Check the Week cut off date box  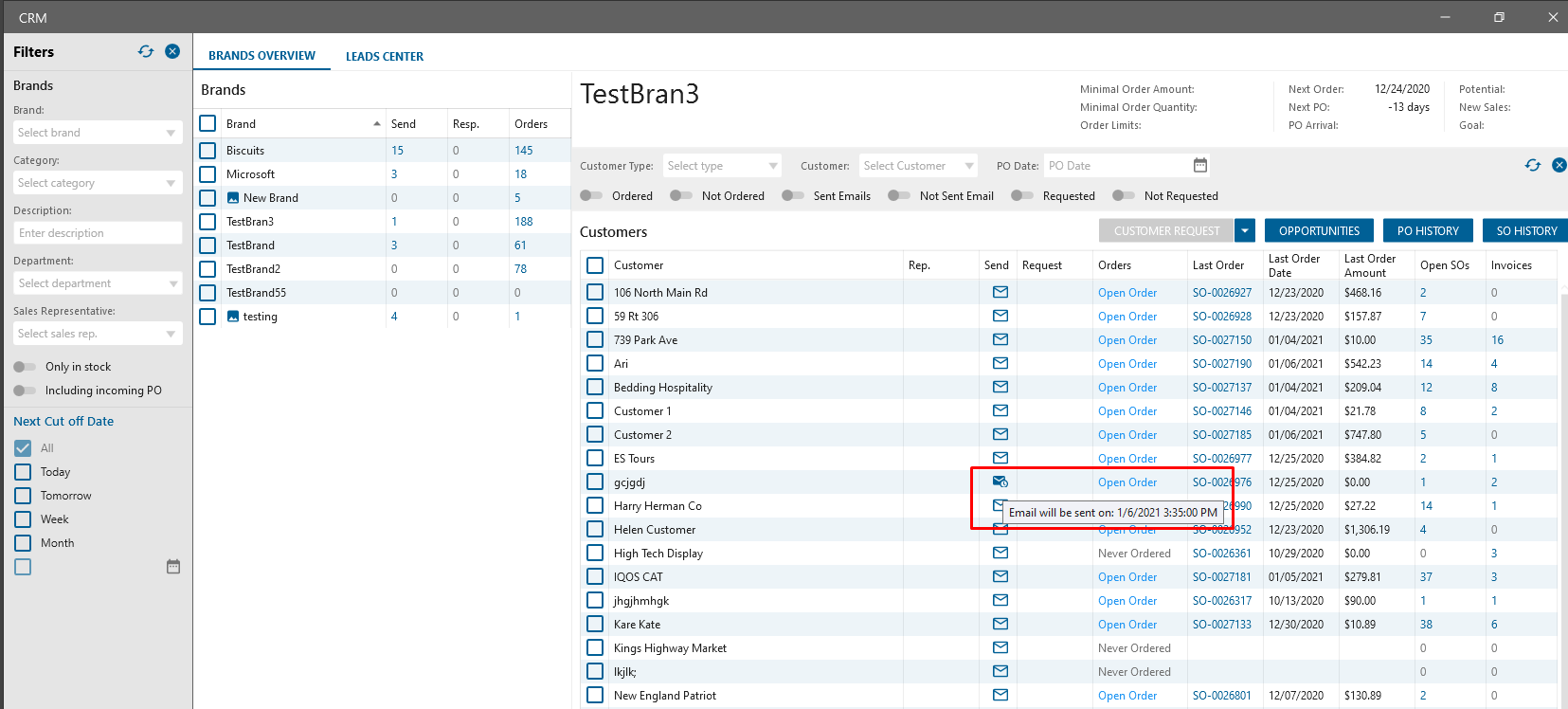23,519
